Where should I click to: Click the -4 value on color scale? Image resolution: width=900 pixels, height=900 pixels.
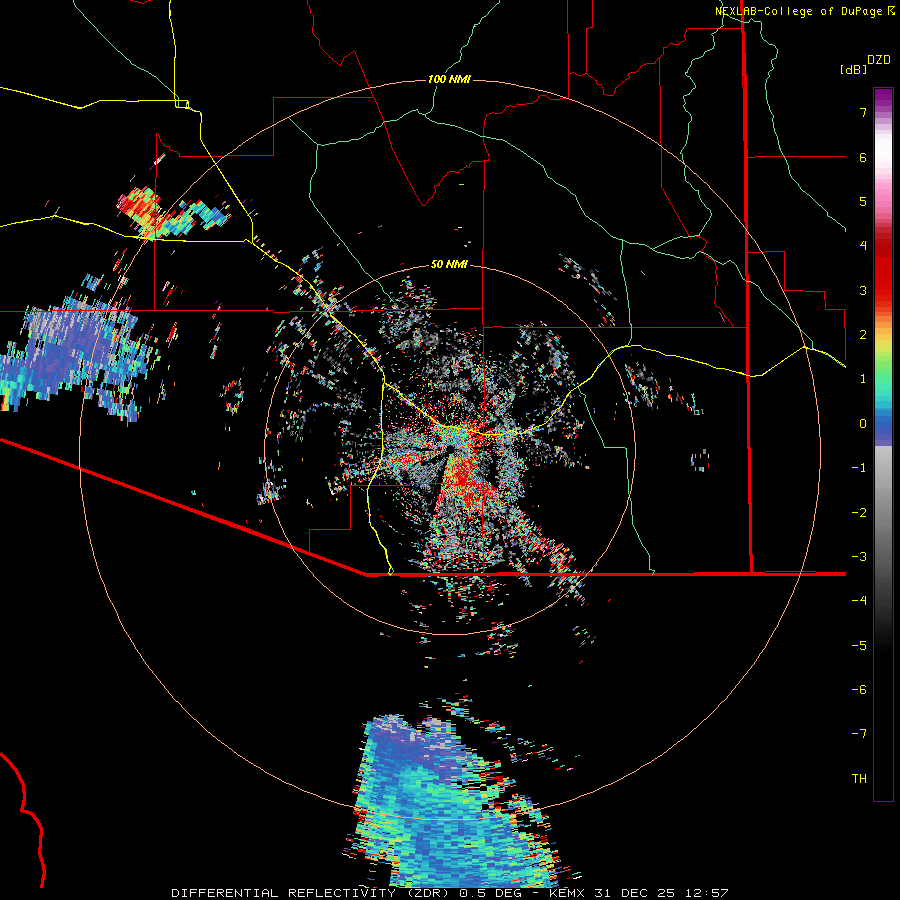click(x=859, y=601)
